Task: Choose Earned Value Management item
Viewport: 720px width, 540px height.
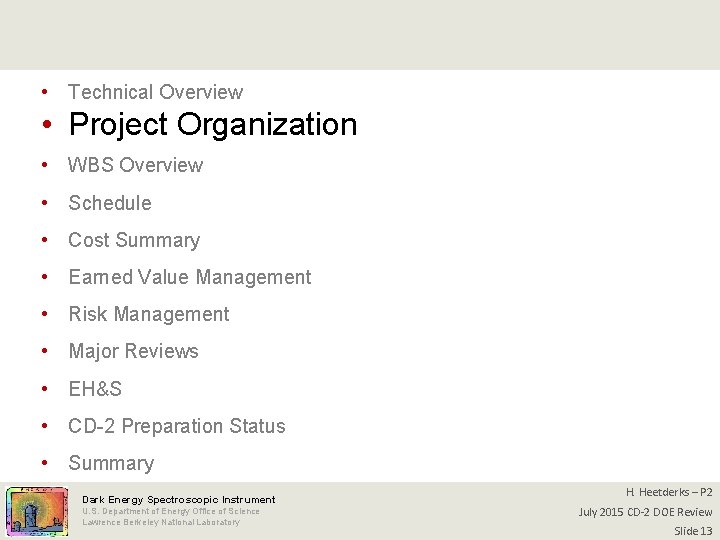Action: [x=190, y=277]
